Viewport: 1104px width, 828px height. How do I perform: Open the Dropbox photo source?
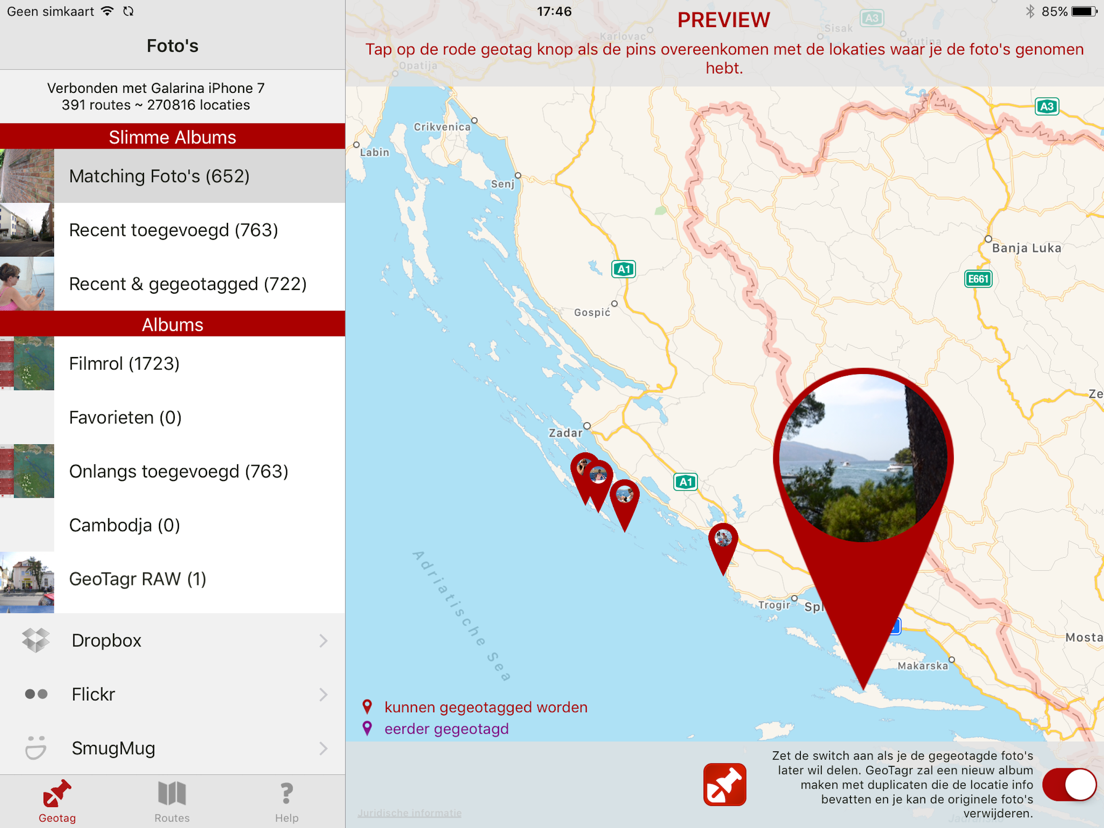[x=172, y=640]
